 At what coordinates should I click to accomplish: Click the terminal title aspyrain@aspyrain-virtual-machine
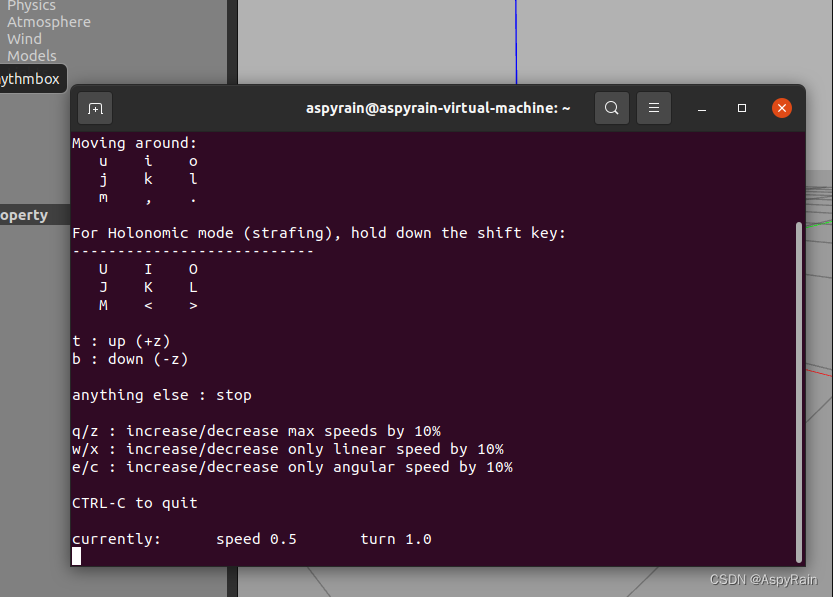click(x=438, y=108)
